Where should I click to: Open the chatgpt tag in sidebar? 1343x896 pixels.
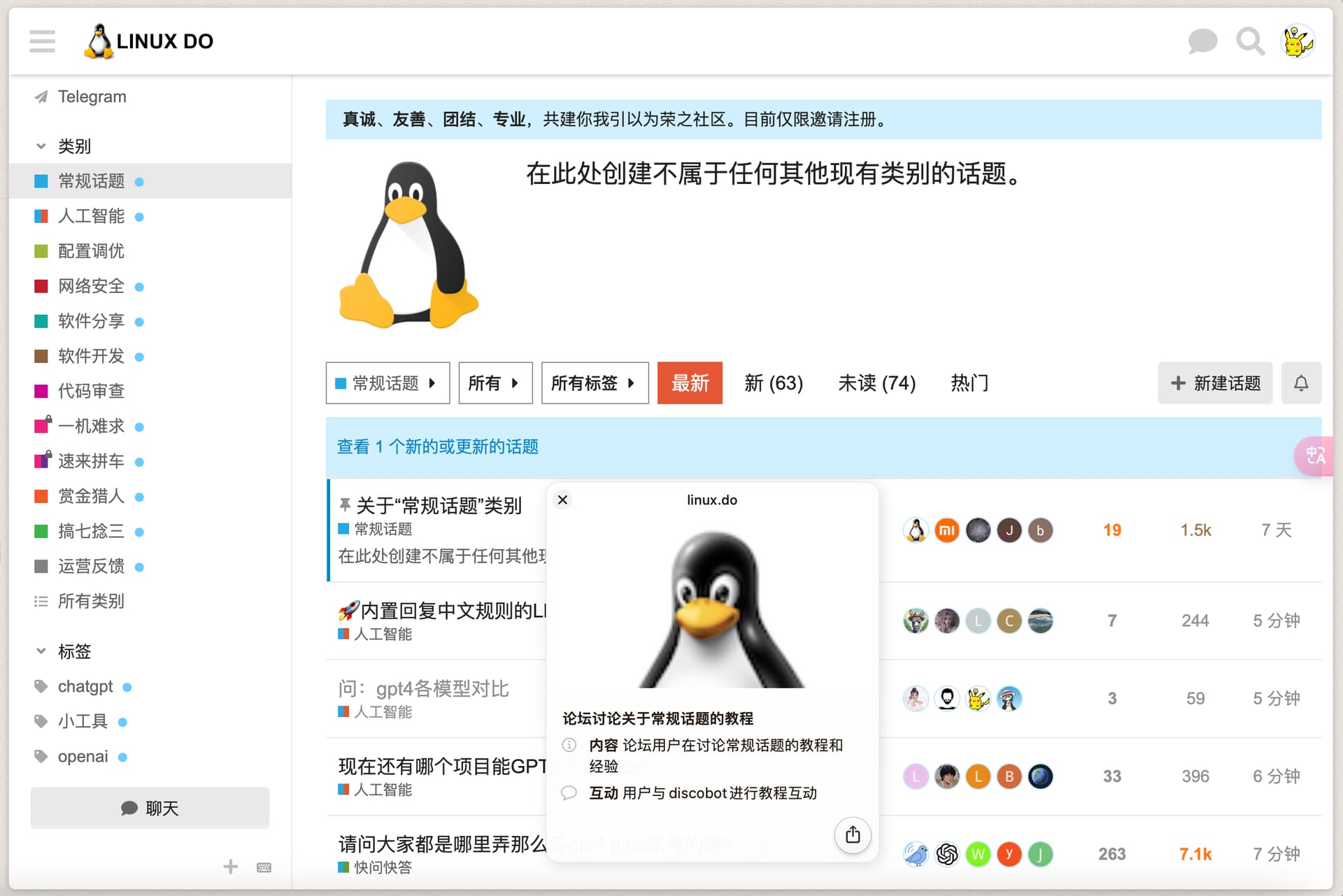(x=85, y=686)
